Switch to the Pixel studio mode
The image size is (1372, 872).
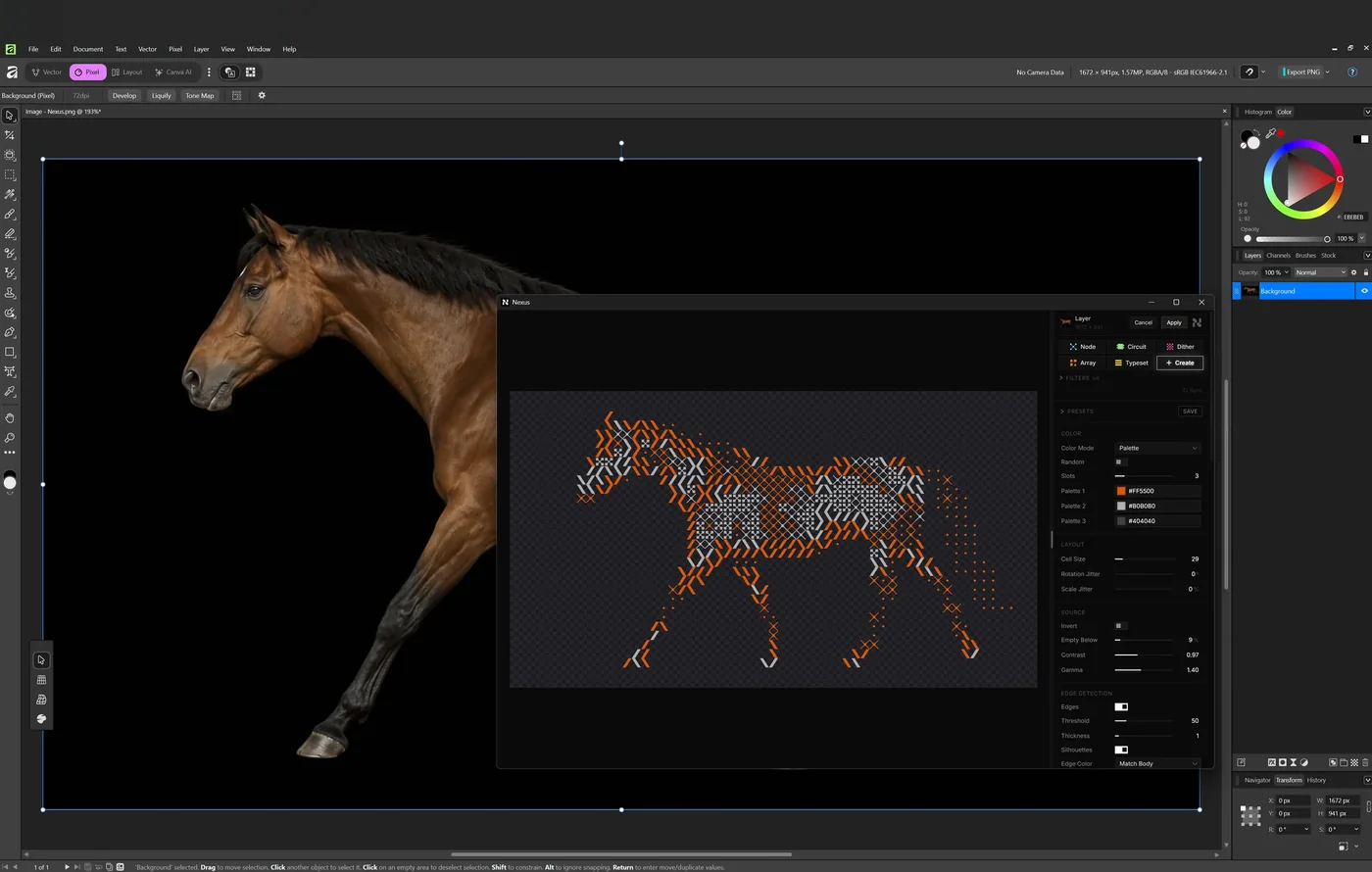[x=87, y=73]
